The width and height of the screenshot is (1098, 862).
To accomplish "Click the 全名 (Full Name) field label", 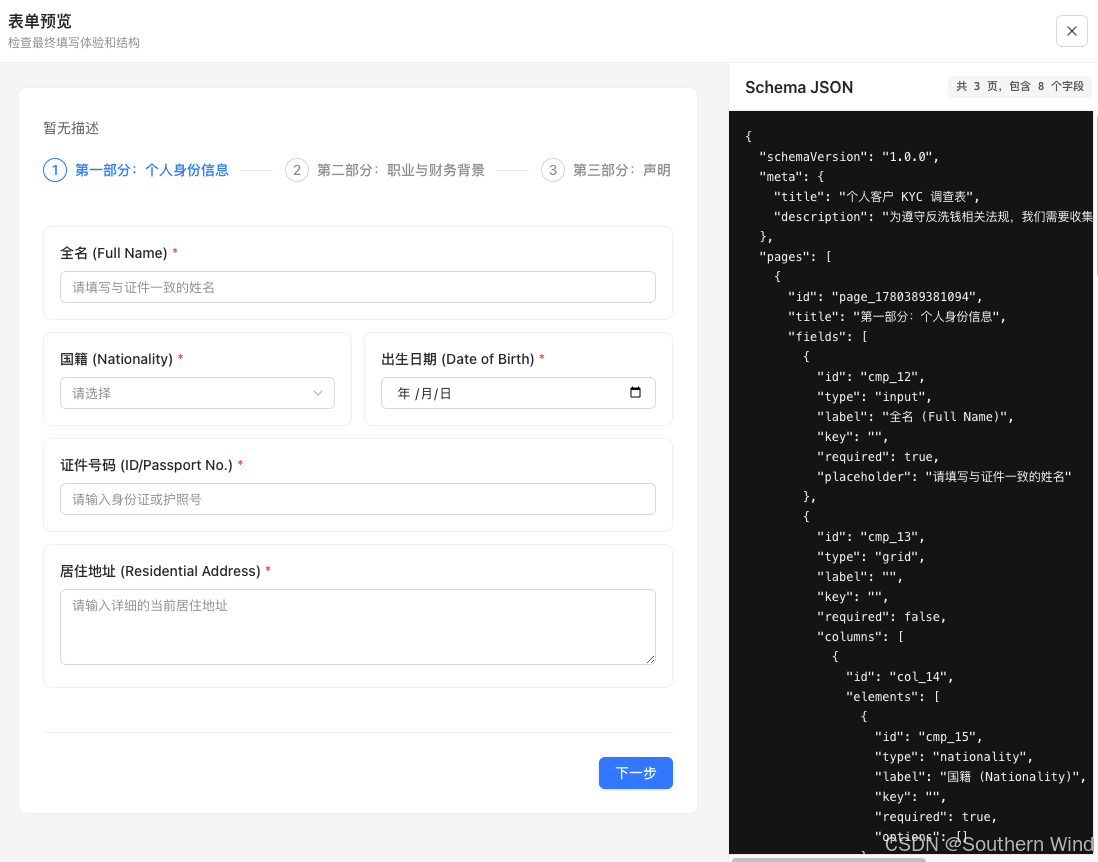I will (x=113, y=253).
